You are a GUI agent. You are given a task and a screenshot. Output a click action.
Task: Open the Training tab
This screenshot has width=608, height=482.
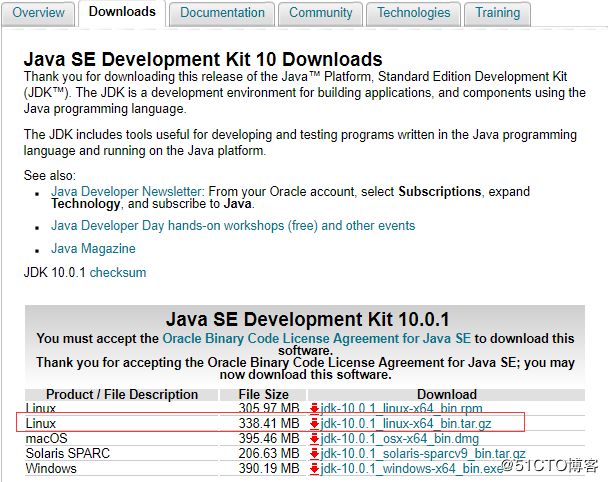tap(497, 13)
